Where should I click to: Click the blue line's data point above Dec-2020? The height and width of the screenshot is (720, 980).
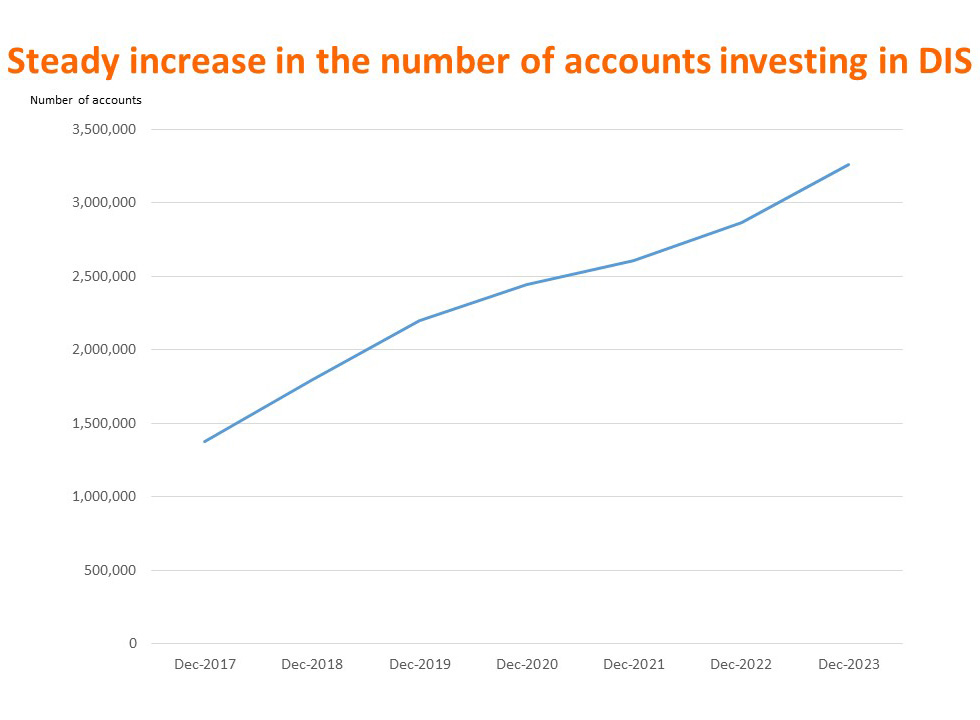click(x=527, y=284)
